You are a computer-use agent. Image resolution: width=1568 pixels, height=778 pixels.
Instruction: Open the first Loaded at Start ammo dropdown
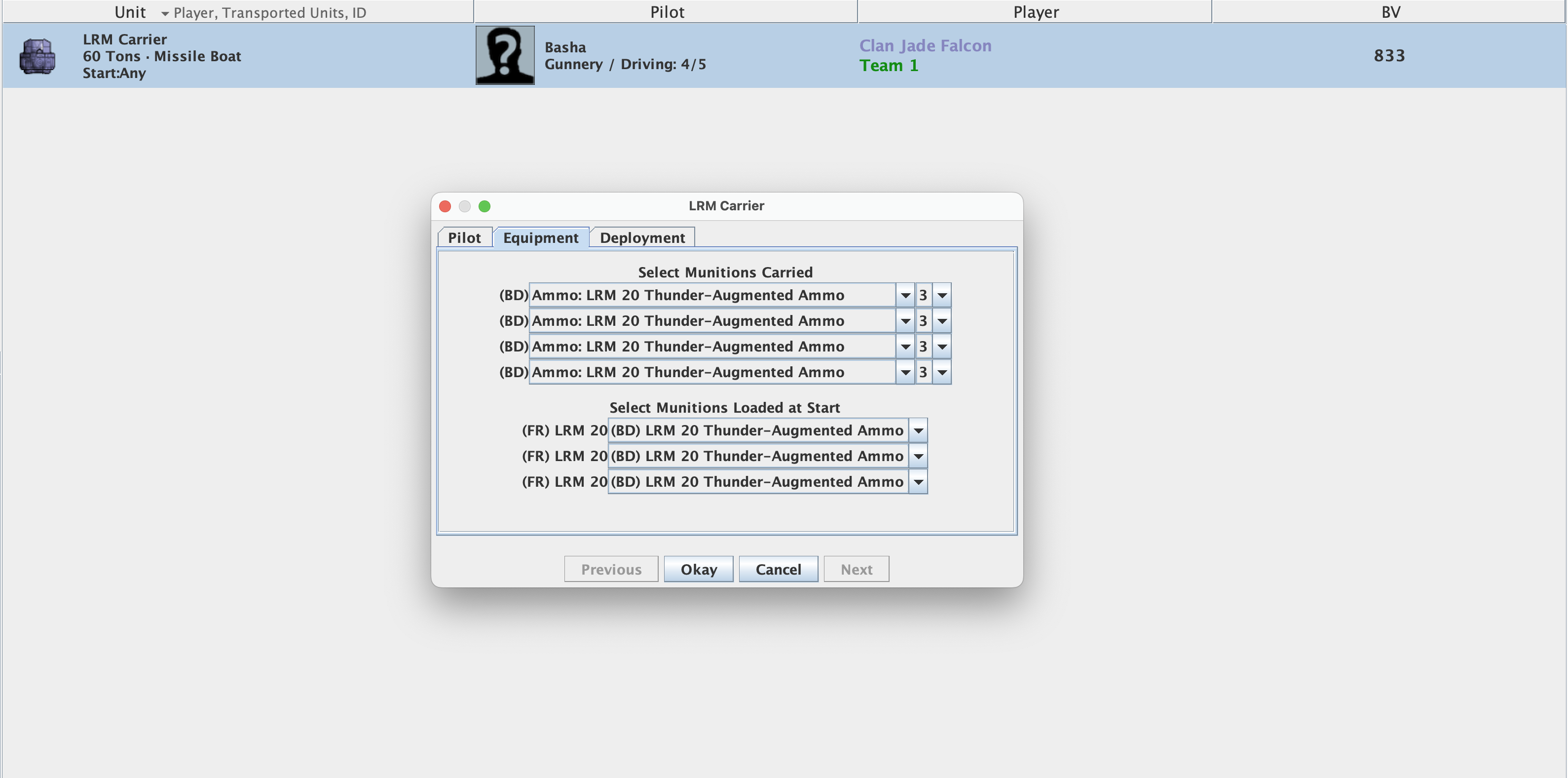click(918, 430)
